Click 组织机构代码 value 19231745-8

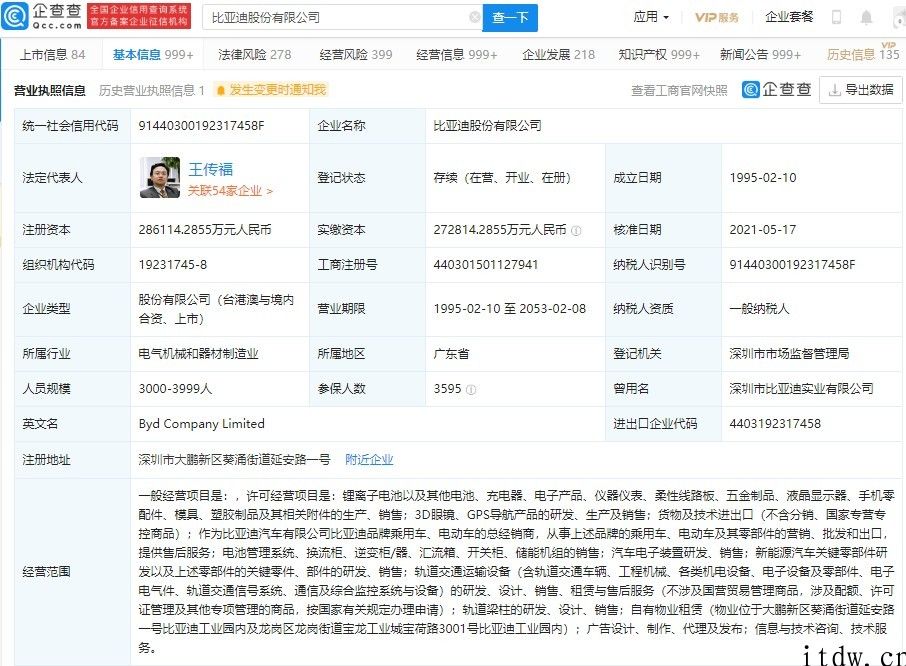click(x=173, y=265)
